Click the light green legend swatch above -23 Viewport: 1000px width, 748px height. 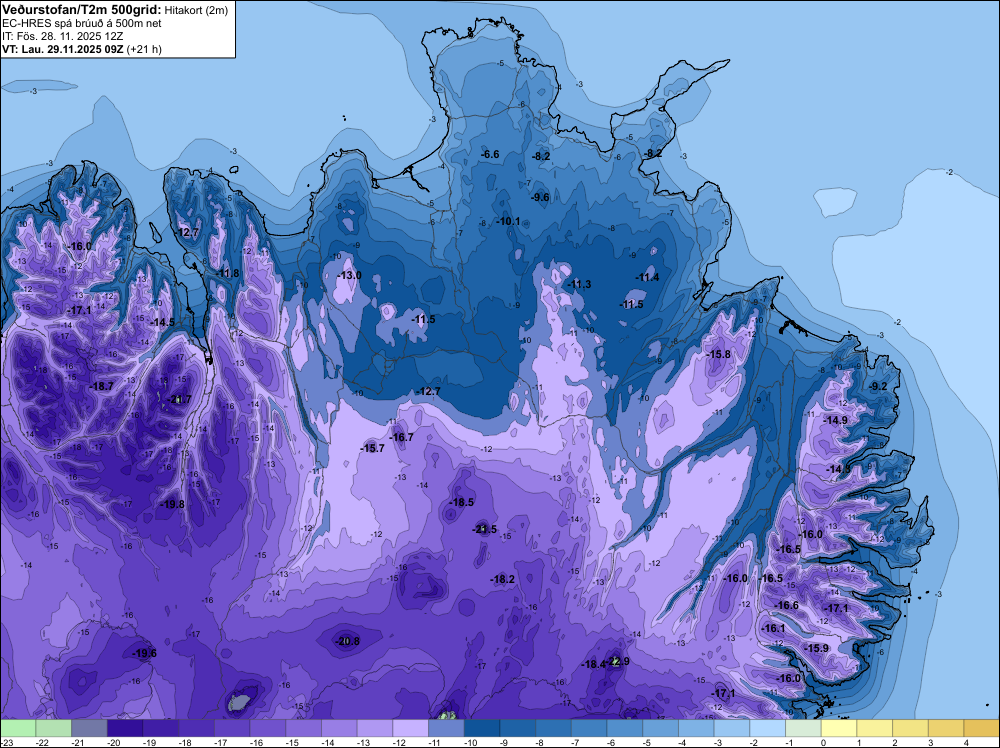click(18, 728)
